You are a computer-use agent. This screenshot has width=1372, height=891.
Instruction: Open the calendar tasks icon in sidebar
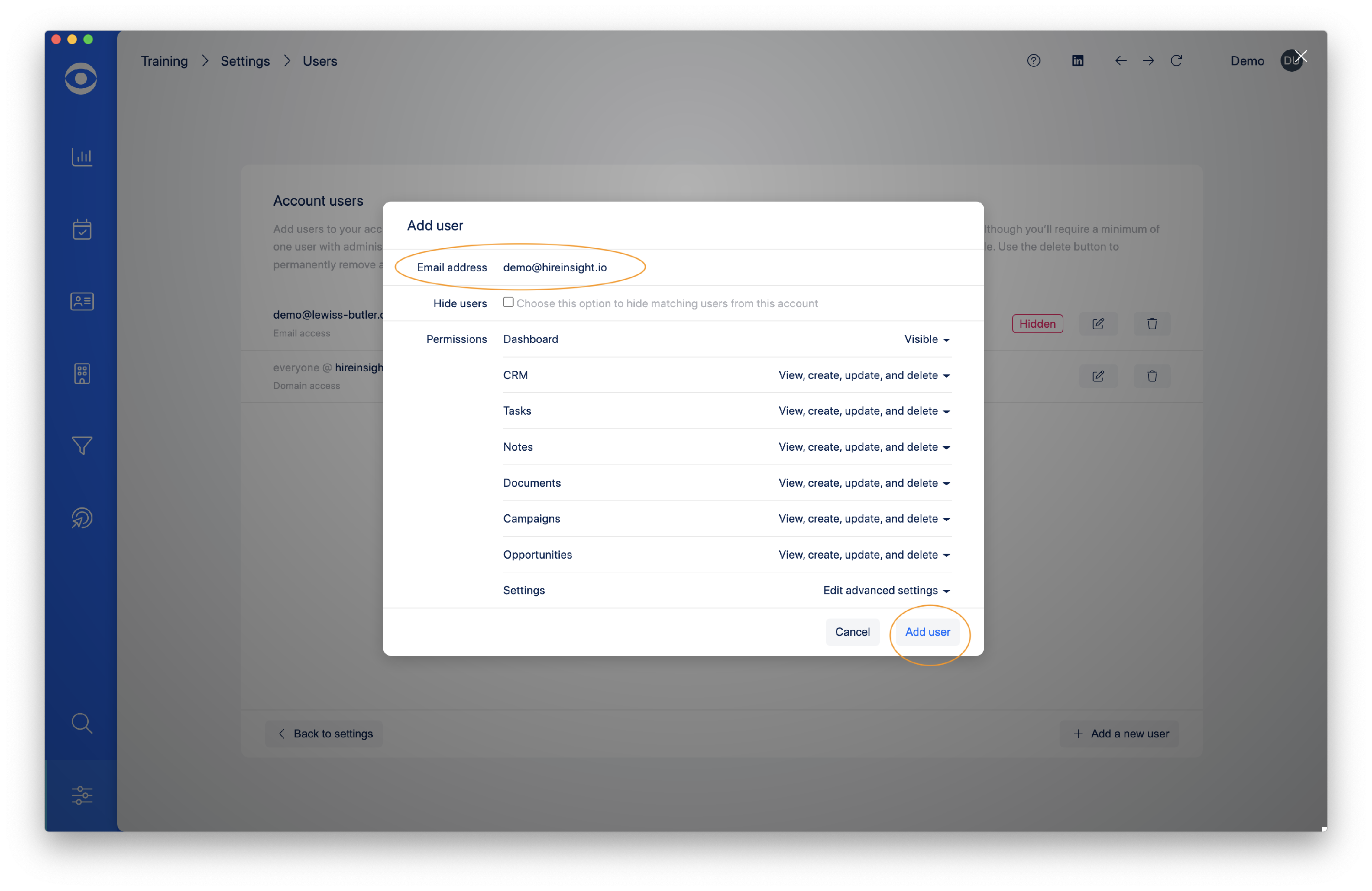81,229
